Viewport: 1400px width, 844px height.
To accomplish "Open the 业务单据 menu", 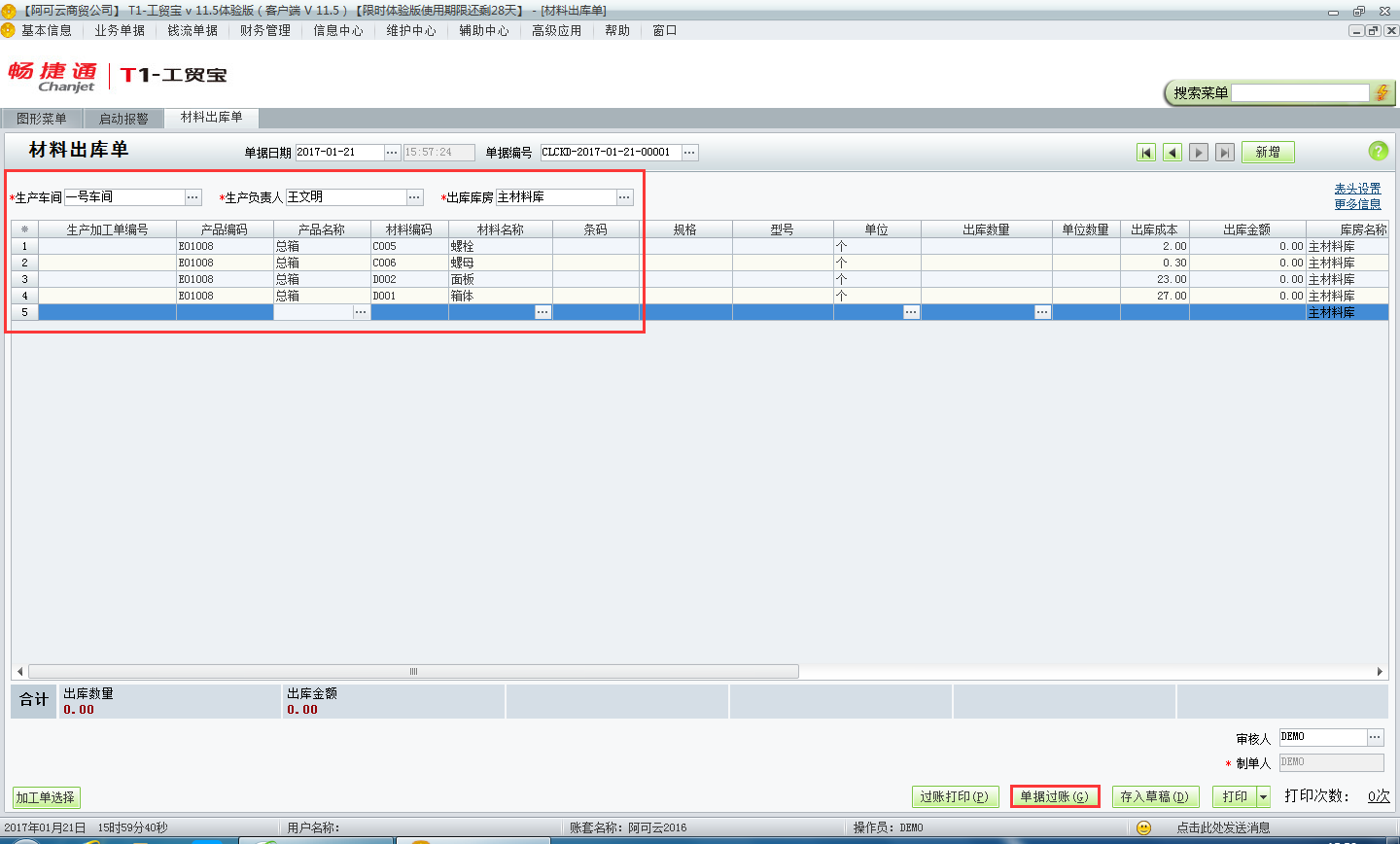I will [120, 31].
